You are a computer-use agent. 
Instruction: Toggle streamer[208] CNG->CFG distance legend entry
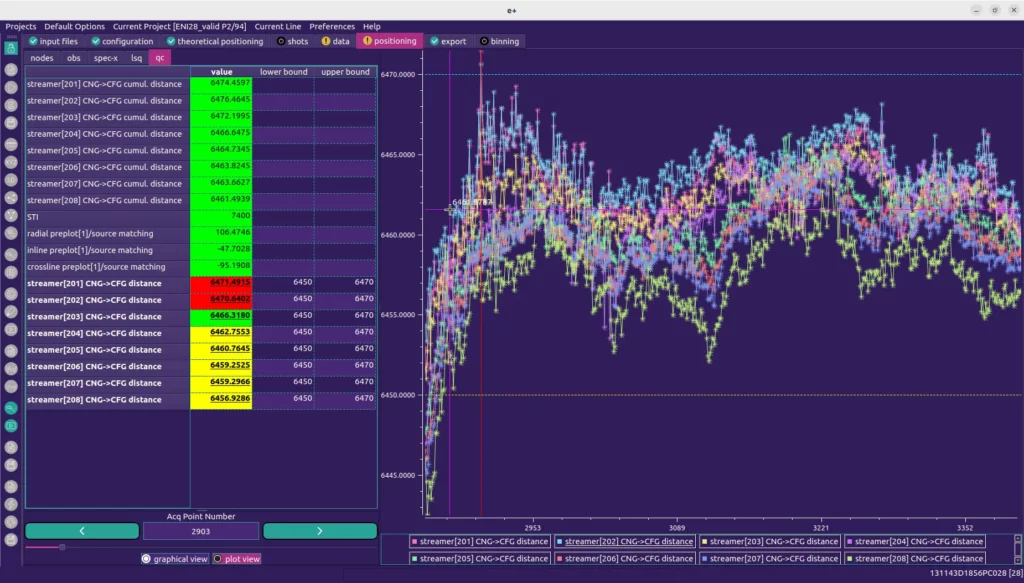(x=914, y=559)
